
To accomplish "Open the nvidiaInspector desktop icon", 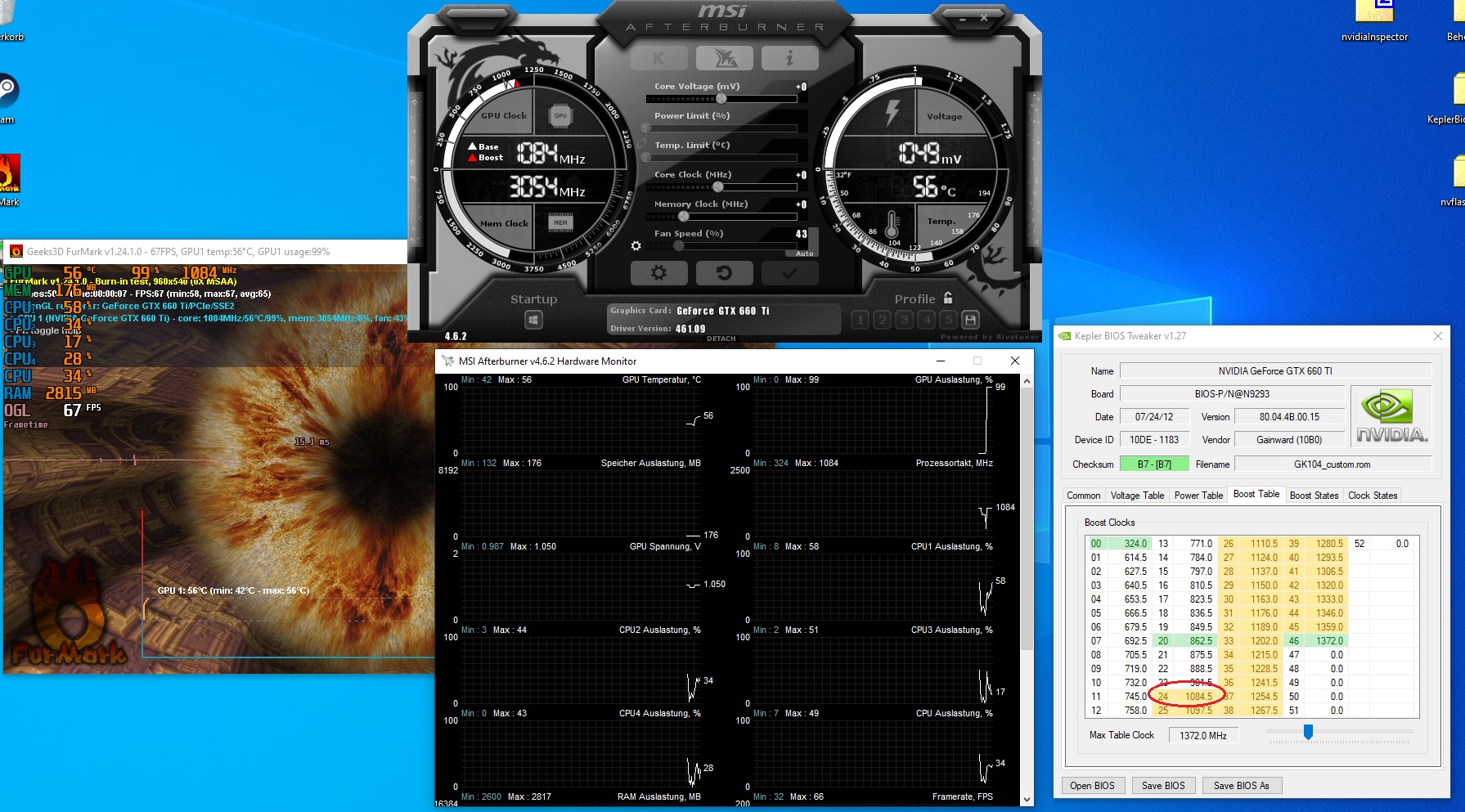I will point(1374,22).
